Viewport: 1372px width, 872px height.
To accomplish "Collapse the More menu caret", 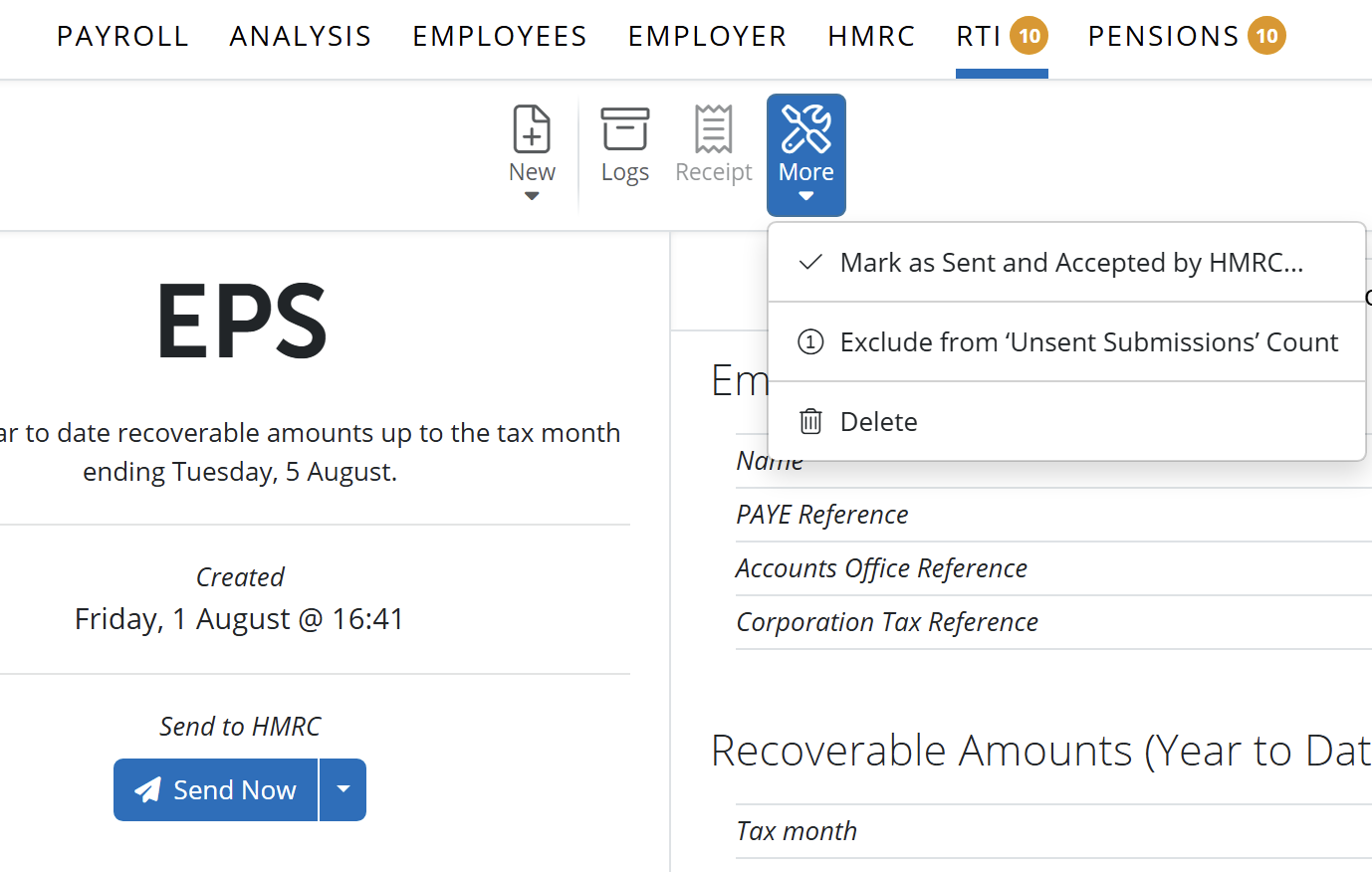I will [806, 196].
